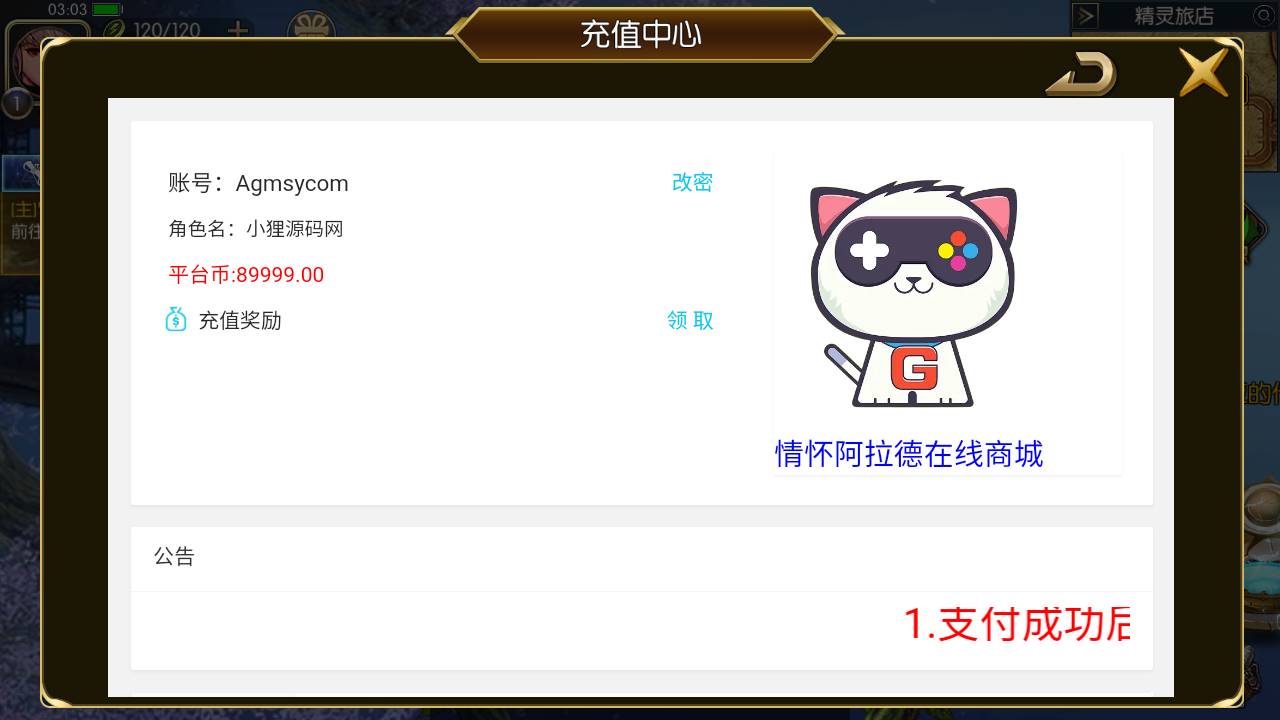The image size is (1280, 720).
Task: Click the gift box icon in top bar
Action: coord(312,27)
